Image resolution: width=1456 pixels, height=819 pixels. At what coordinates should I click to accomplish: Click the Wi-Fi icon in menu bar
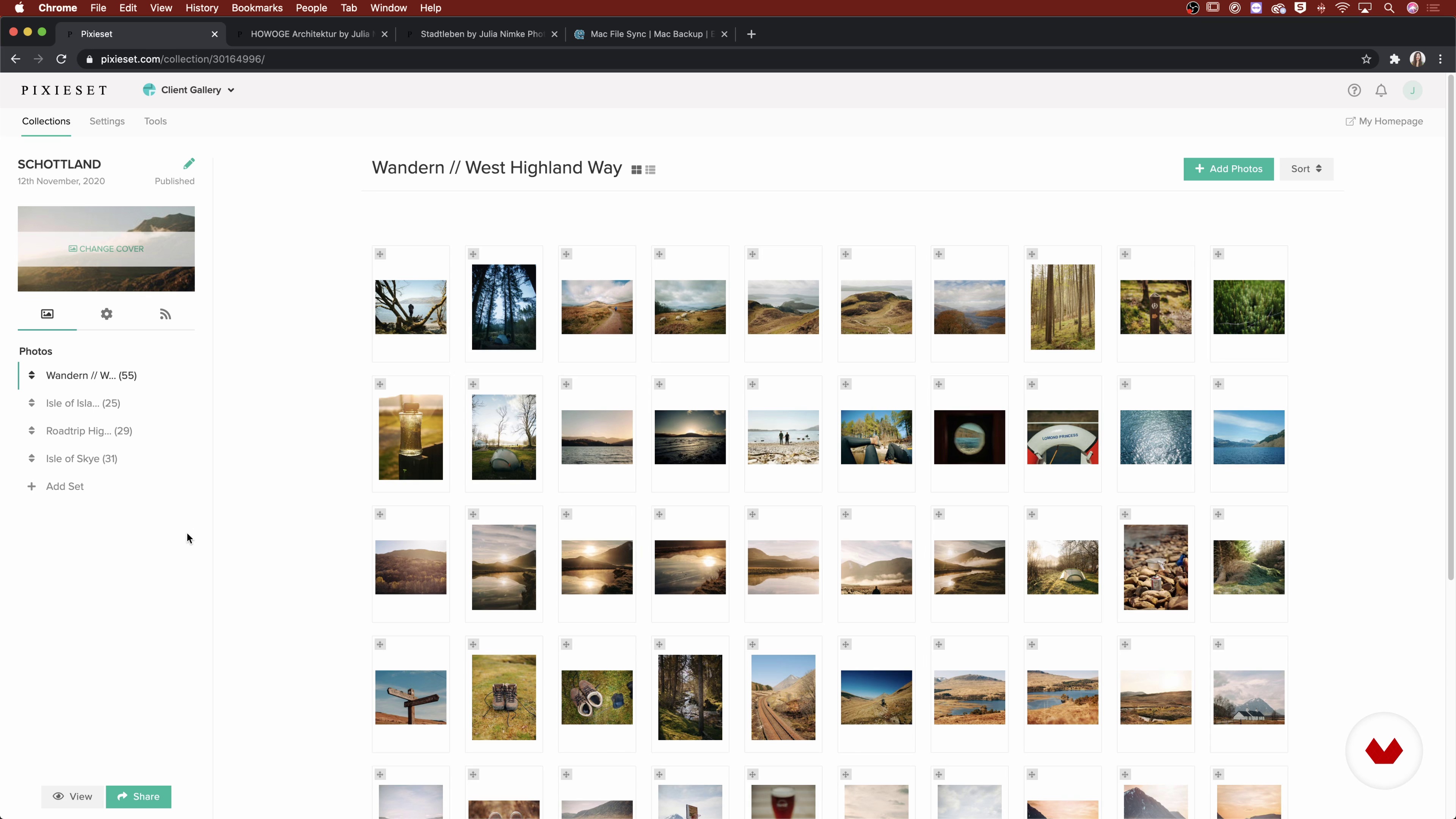(1342, 8)
